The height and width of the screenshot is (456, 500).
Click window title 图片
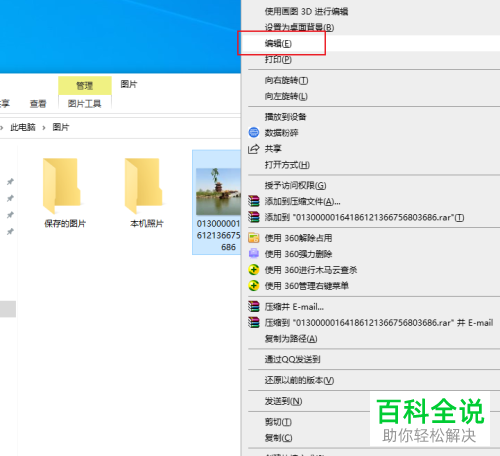click(x=129, y=84)
